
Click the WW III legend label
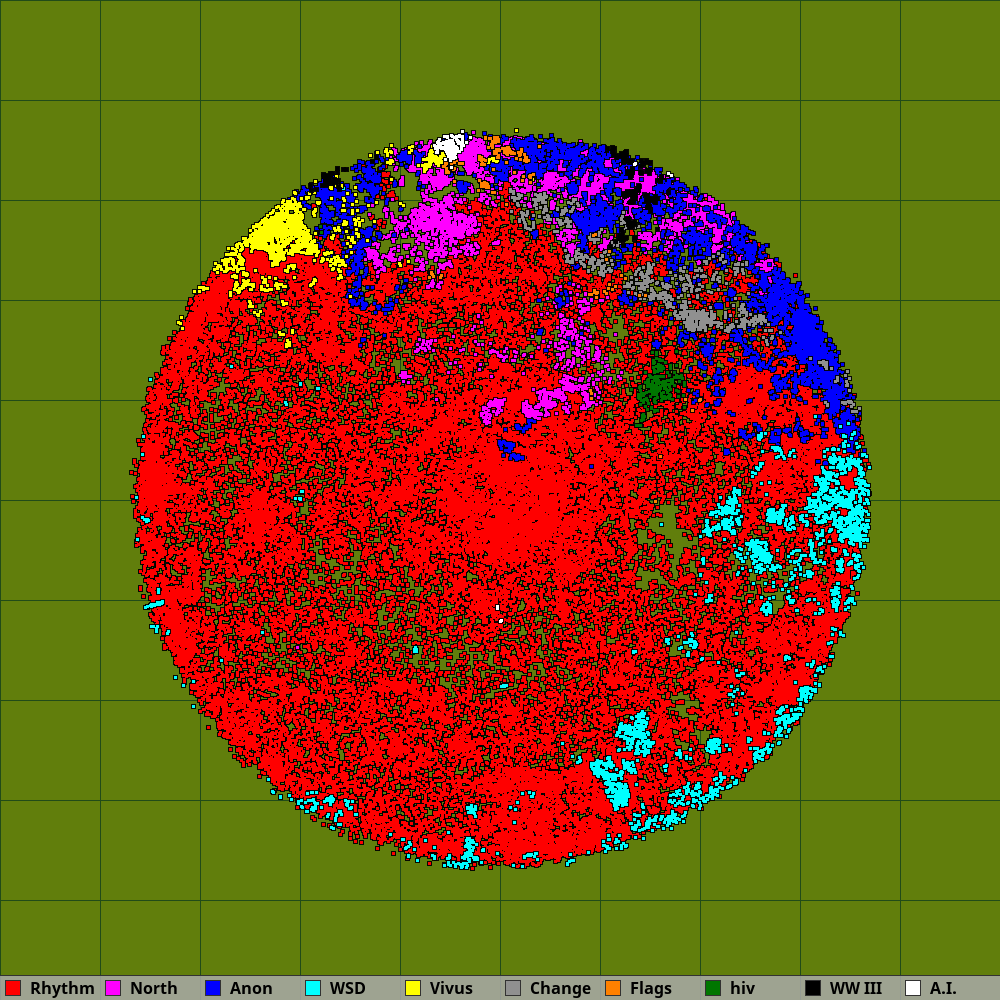[855, 988]
